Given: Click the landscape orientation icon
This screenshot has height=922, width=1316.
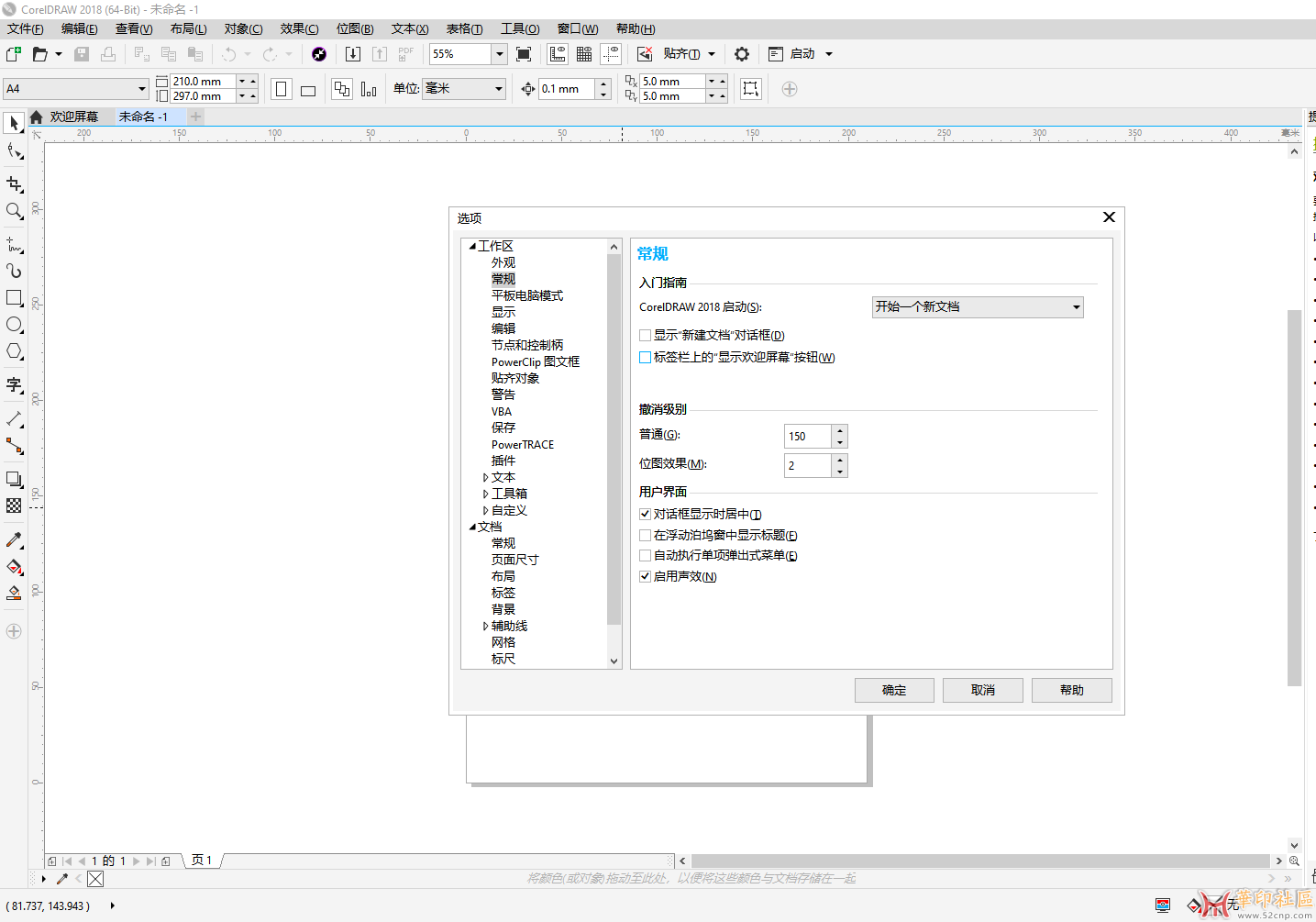Looking at the screenshot, I should click(x=308, y=90).
